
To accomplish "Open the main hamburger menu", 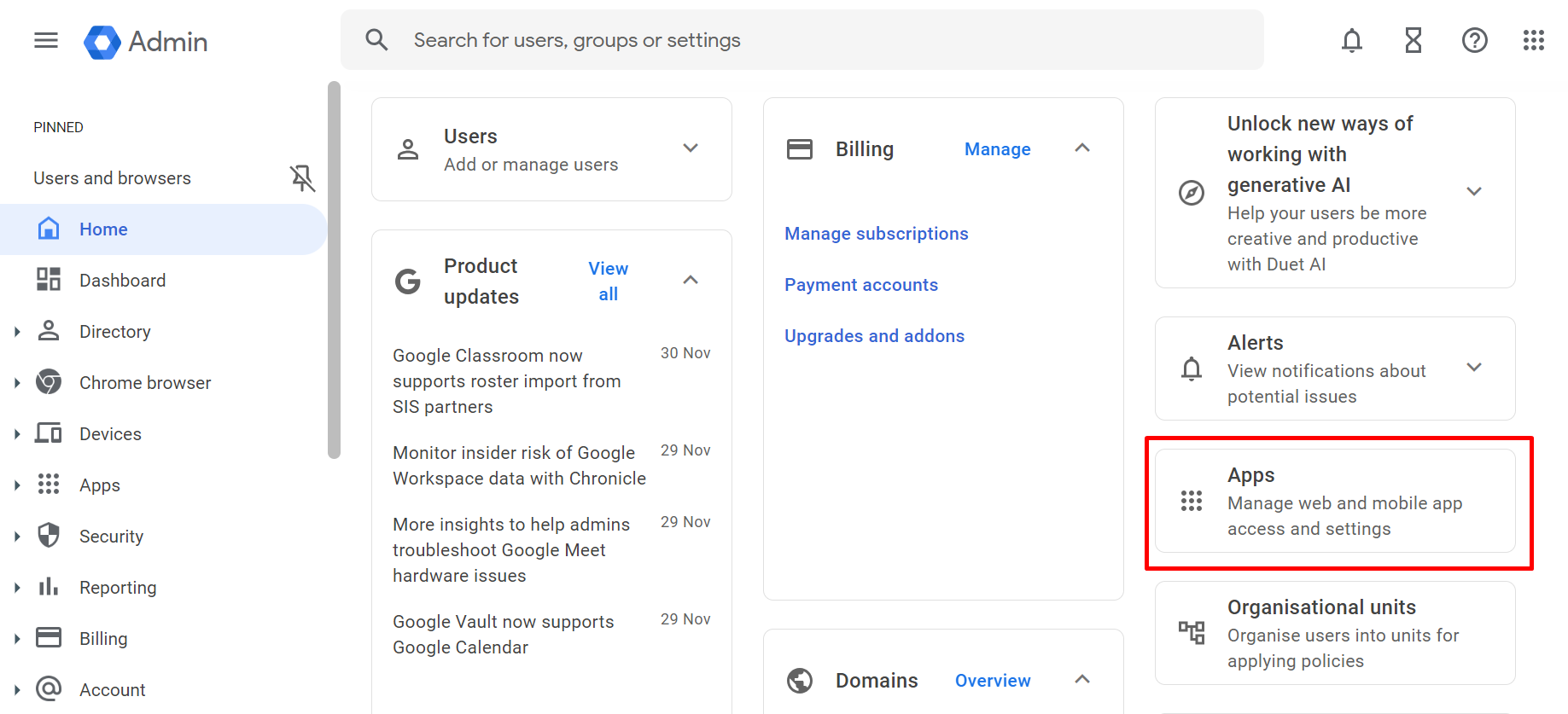I will point(46,40).
